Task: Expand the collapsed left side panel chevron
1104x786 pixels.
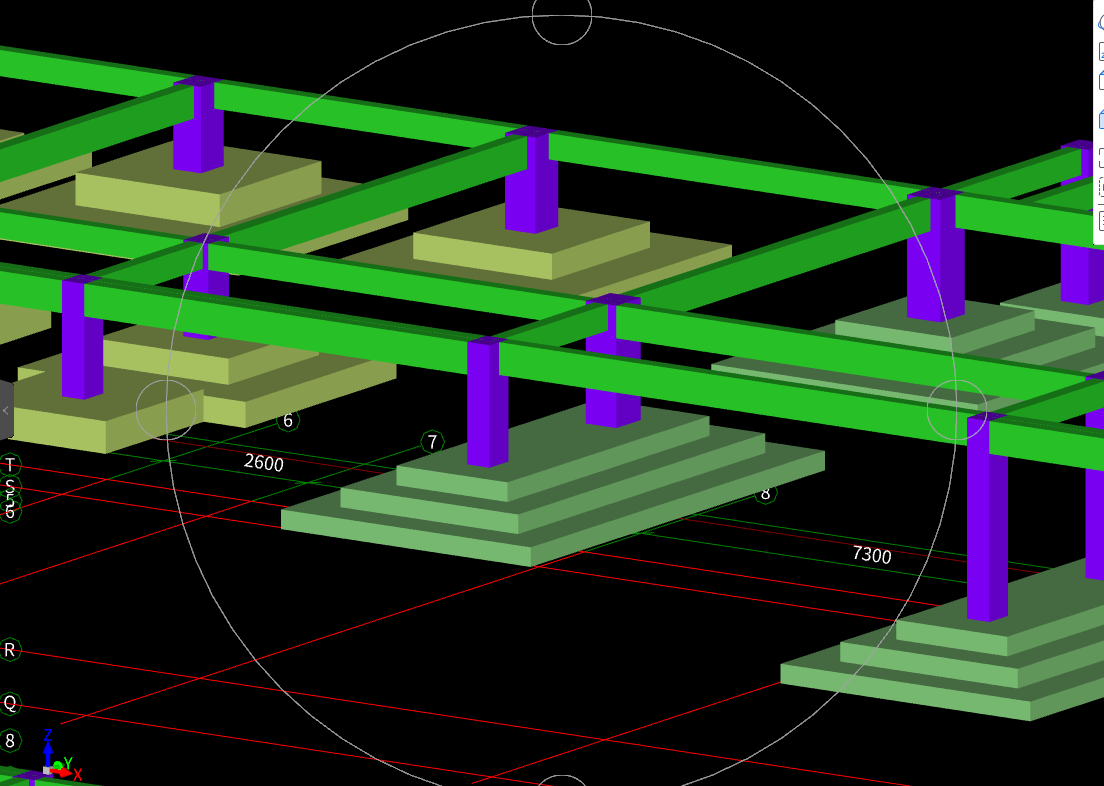Action: point(6,411)
